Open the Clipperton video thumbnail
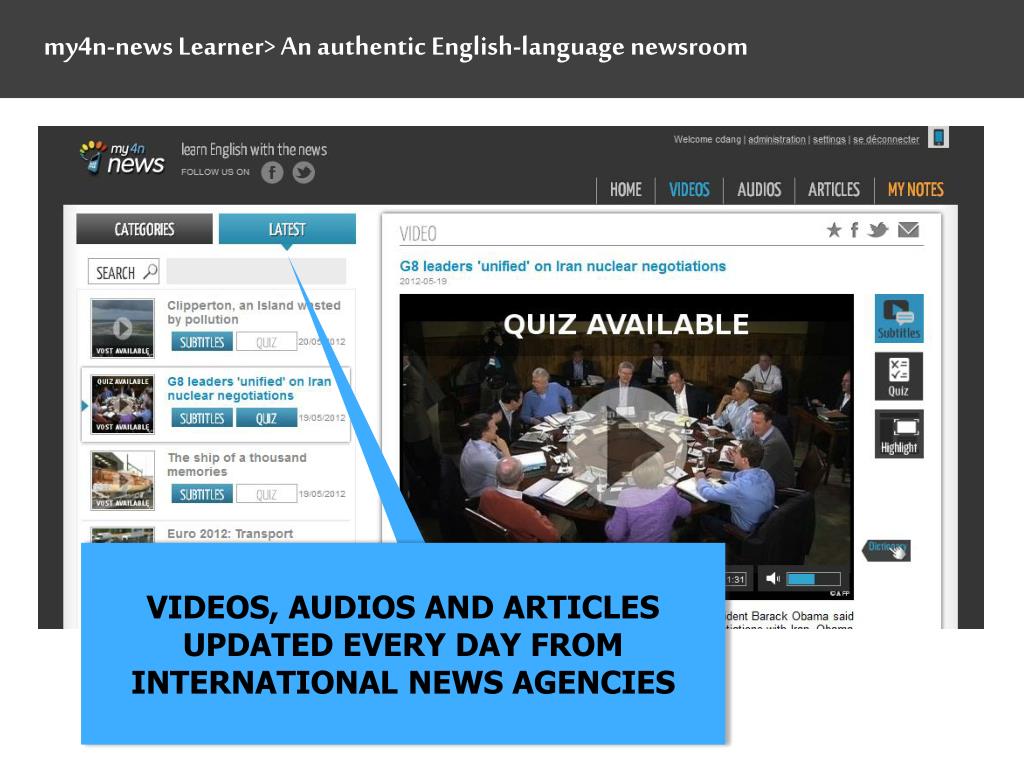Image resolution: width=1024 pixels, height=768 pixels. (x=123, y=328)
